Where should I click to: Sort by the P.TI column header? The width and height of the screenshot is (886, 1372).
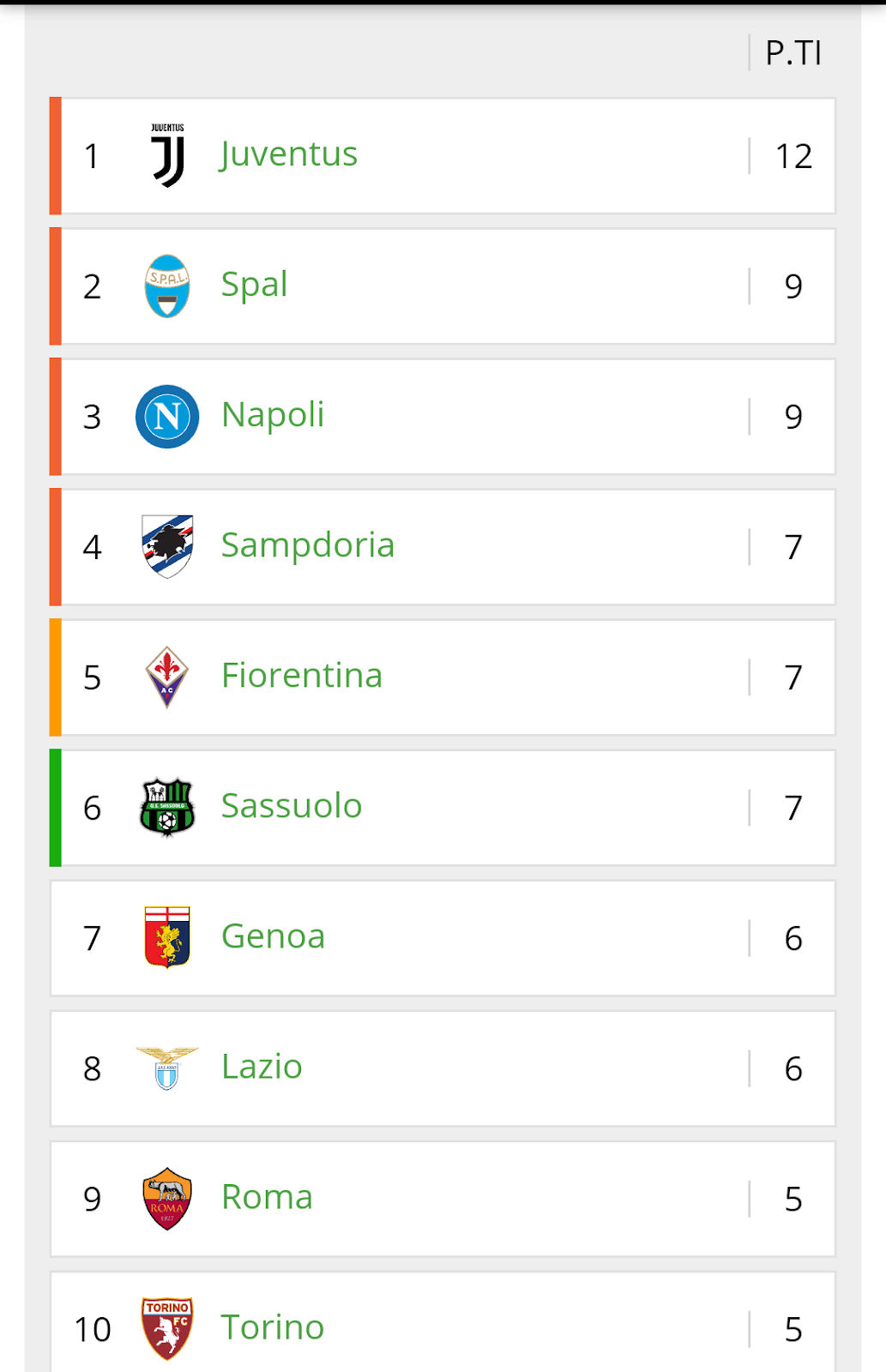click(x=793, y=53)
